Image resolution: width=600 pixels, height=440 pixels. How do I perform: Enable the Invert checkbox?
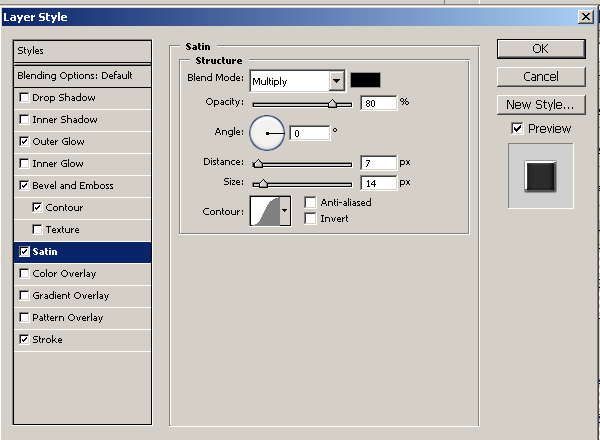311,218
